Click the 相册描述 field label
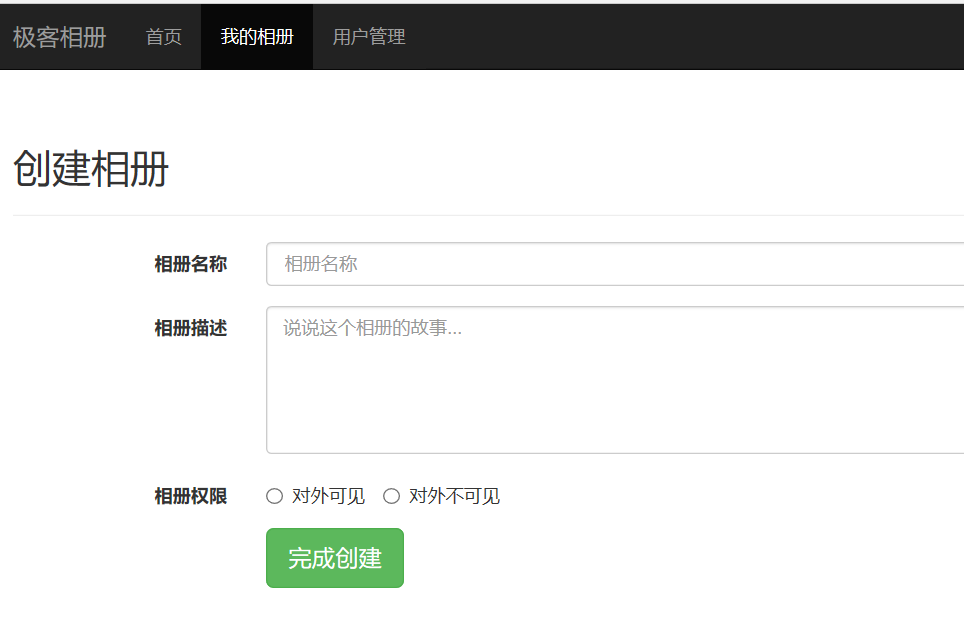This screenshot has width=964, height=644. [x=191, y=328]
